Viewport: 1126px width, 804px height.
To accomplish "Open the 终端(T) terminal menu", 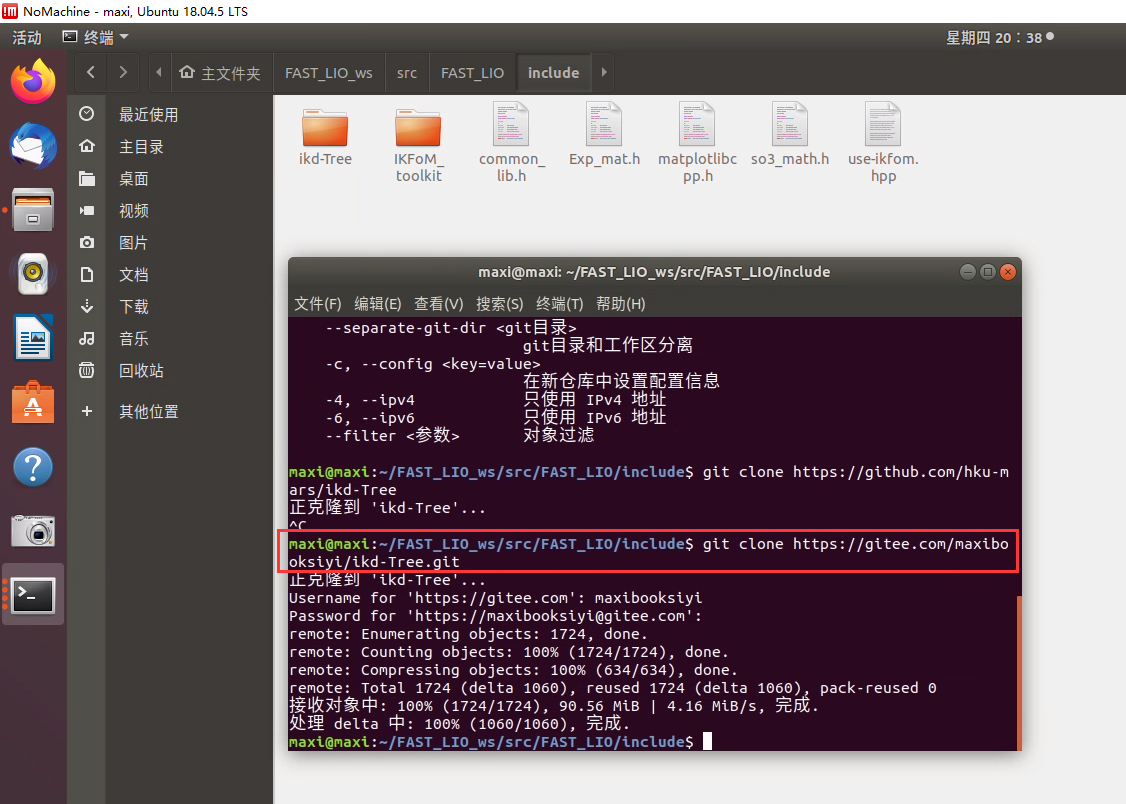I will point(560,304).
